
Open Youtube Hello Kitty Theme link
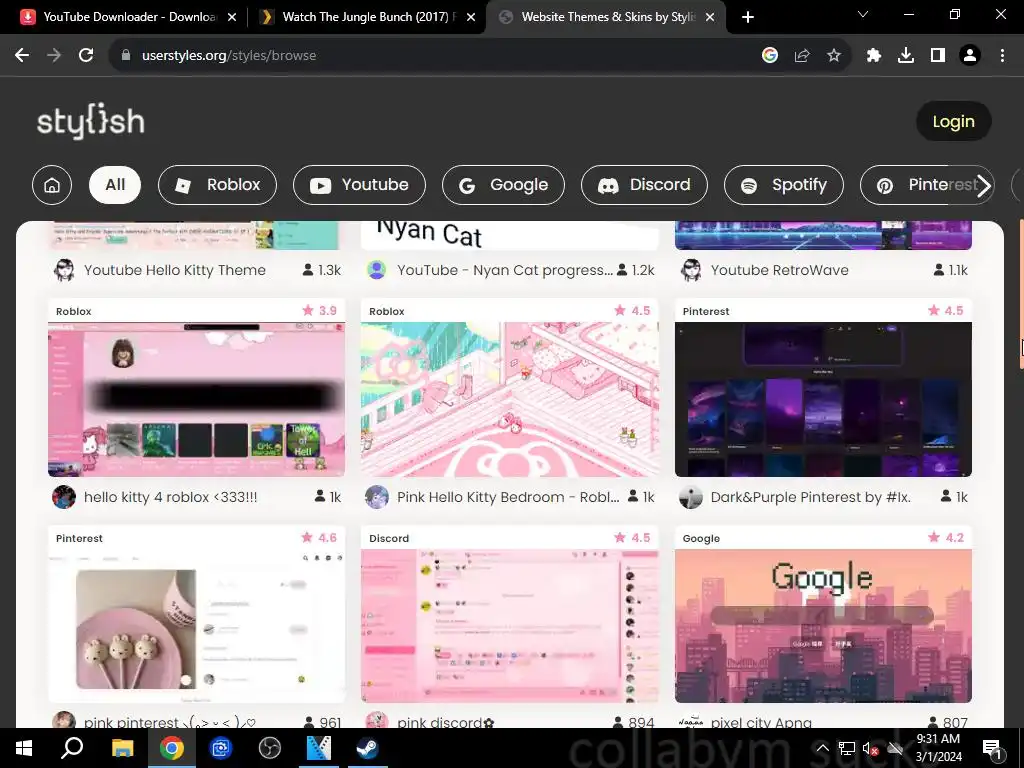(175, 270)
